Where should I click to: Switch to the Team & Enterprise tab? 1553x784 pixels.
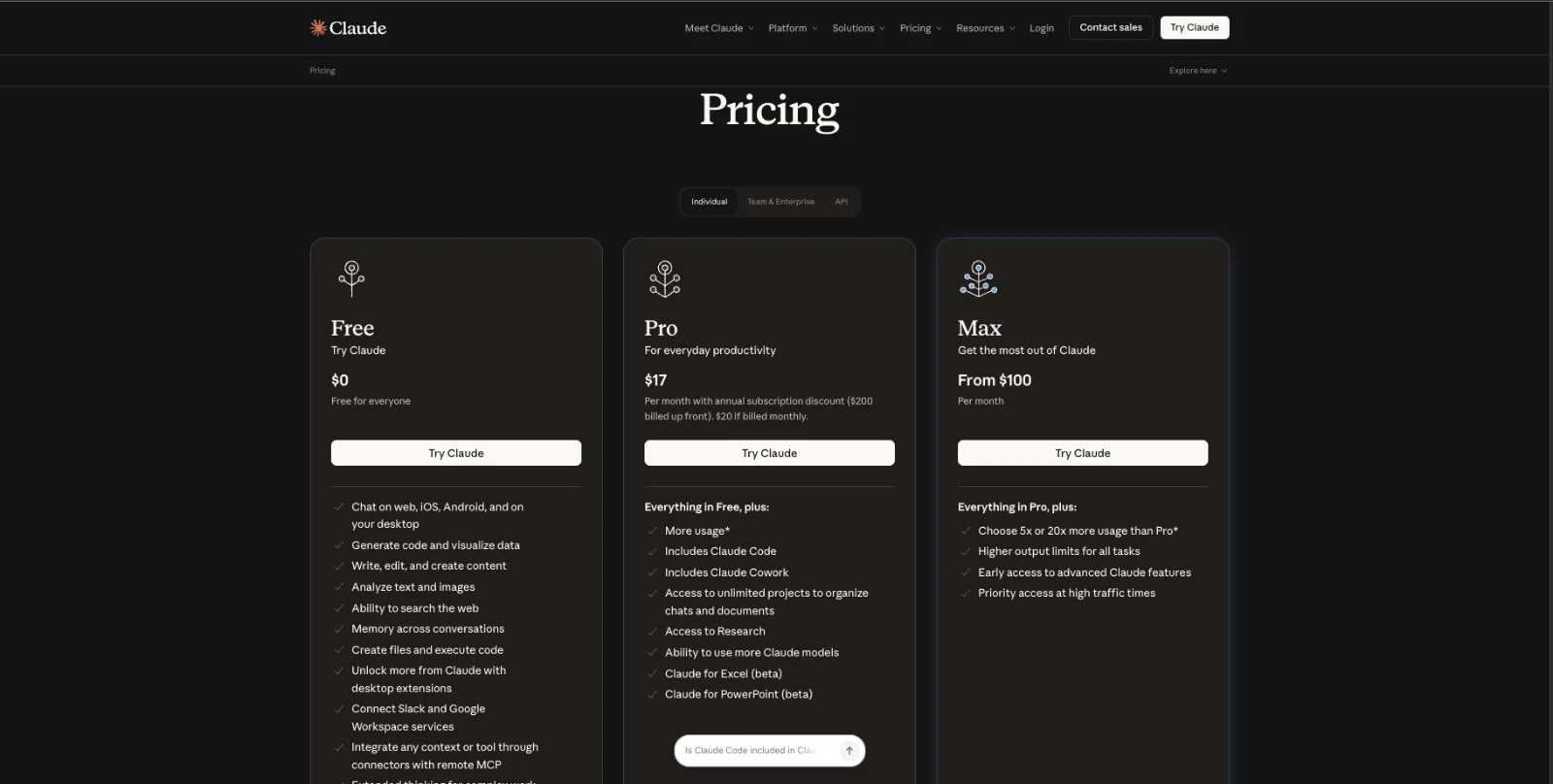(x=780, y=202)
